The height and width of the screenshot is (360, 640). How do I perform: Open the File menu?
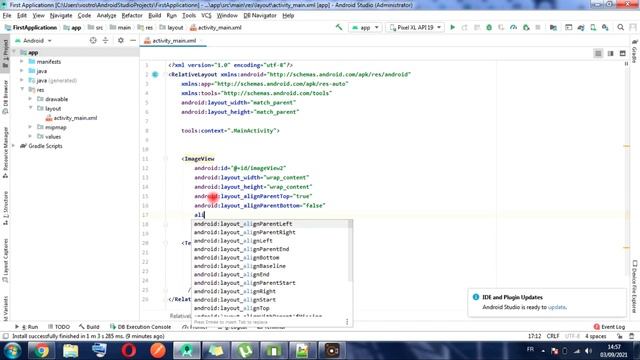[x=7, y=16]
